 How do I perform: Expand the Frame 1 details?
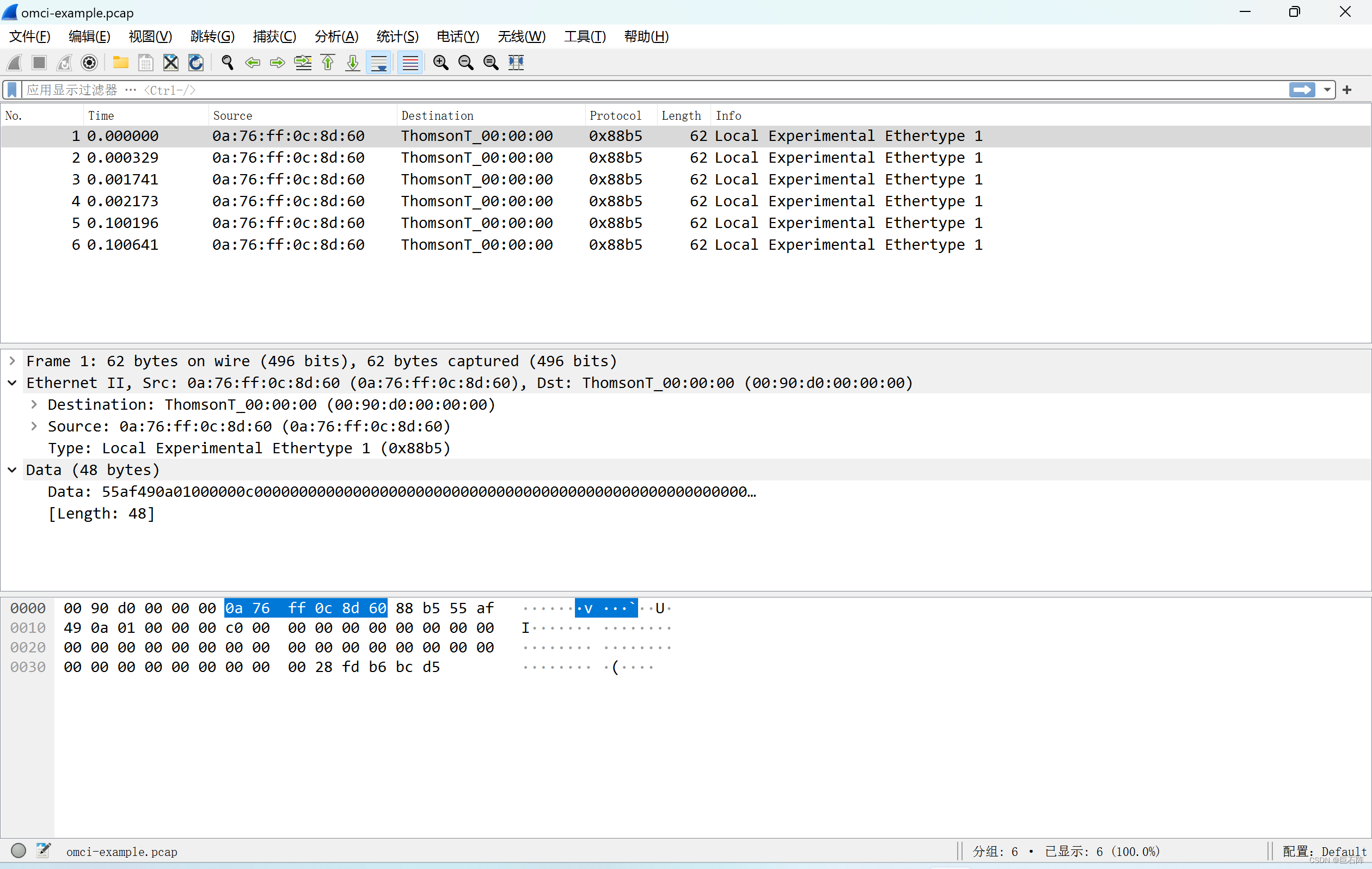click(12, 360)
